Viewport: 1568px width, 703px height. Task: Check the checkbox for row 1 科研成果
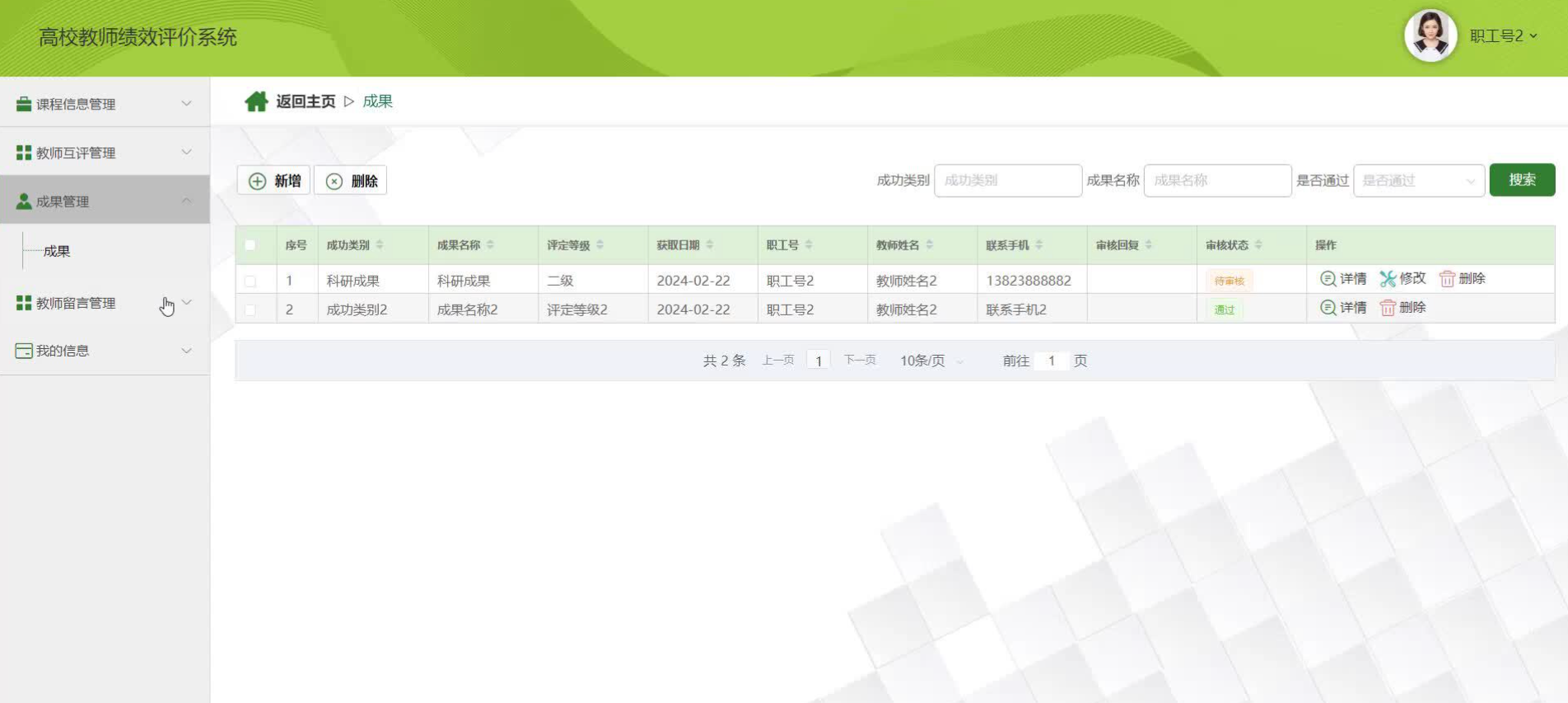250,281
